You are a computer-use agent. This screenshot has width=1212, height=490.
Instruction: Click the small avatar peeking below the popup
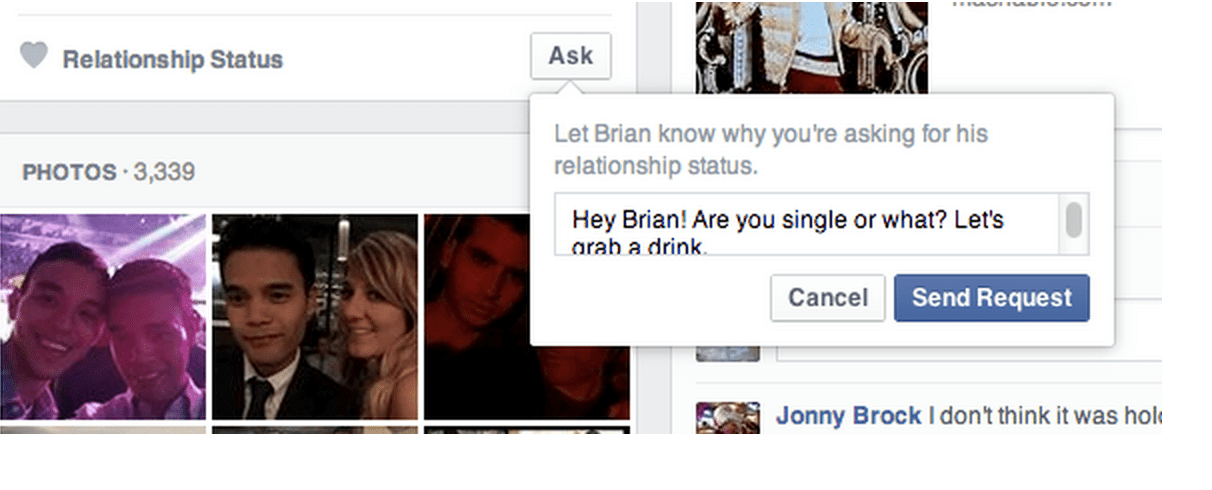pos(728,353)
